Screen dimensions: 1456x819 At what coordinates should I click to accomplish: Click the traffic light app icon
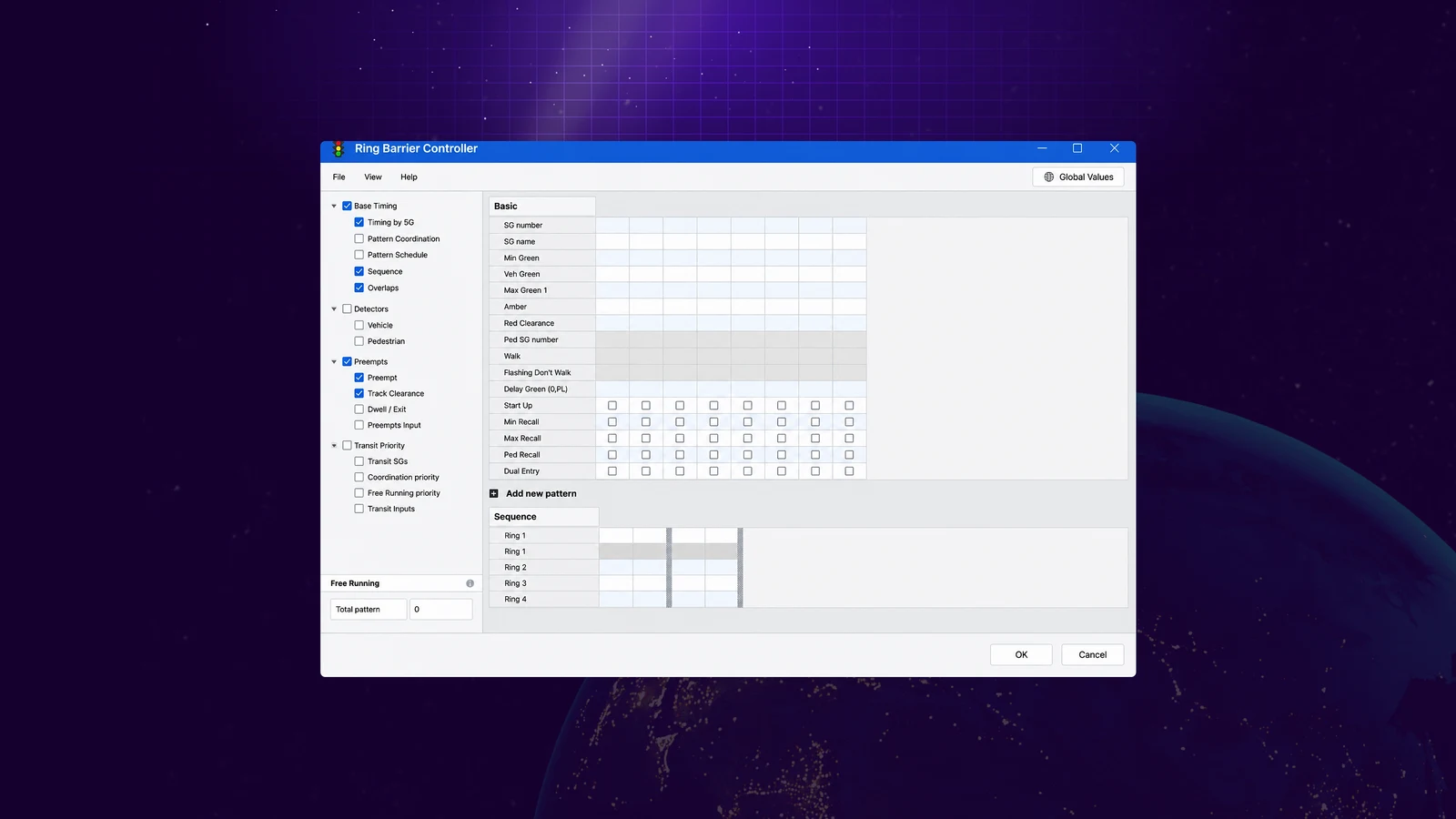(339, 148)
